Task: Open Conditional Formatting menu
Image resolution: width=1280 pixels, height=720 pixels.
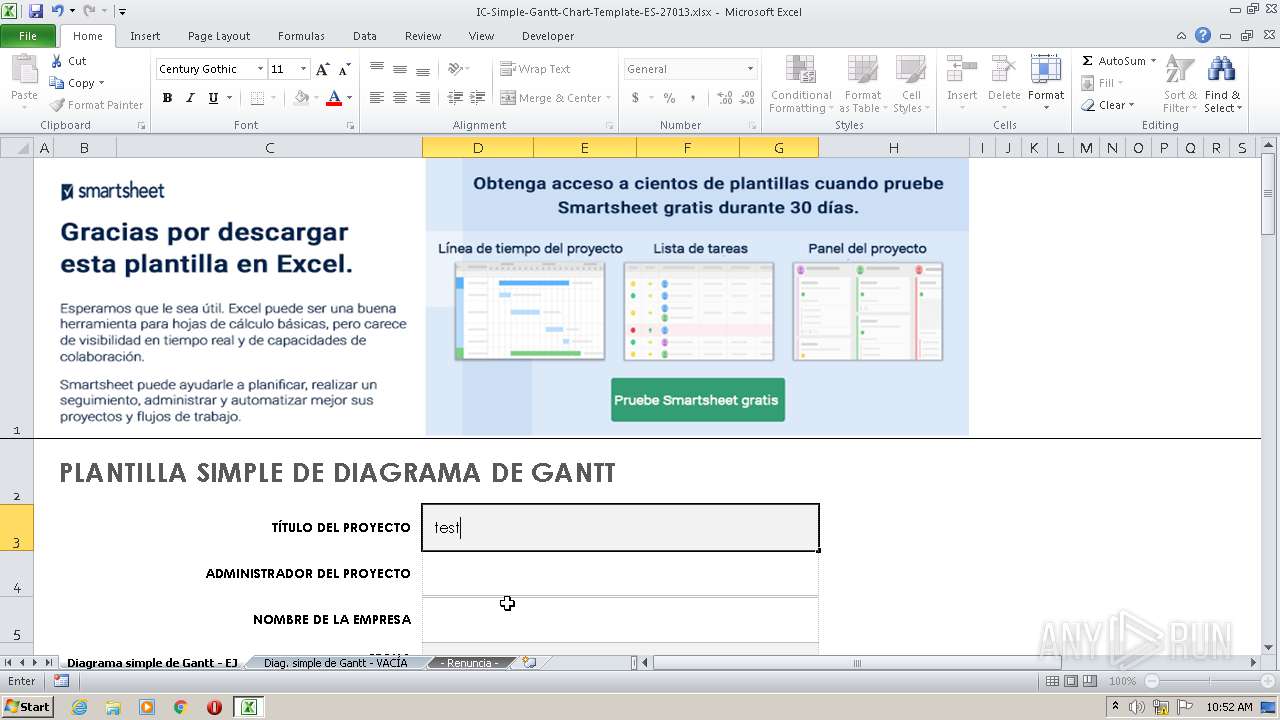Action: [800, 84]
